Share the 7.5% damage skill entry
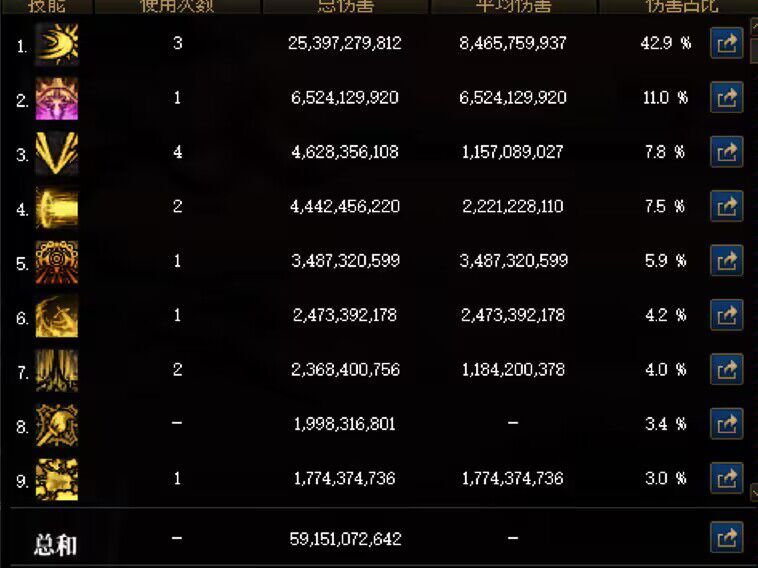 (726, 206)
